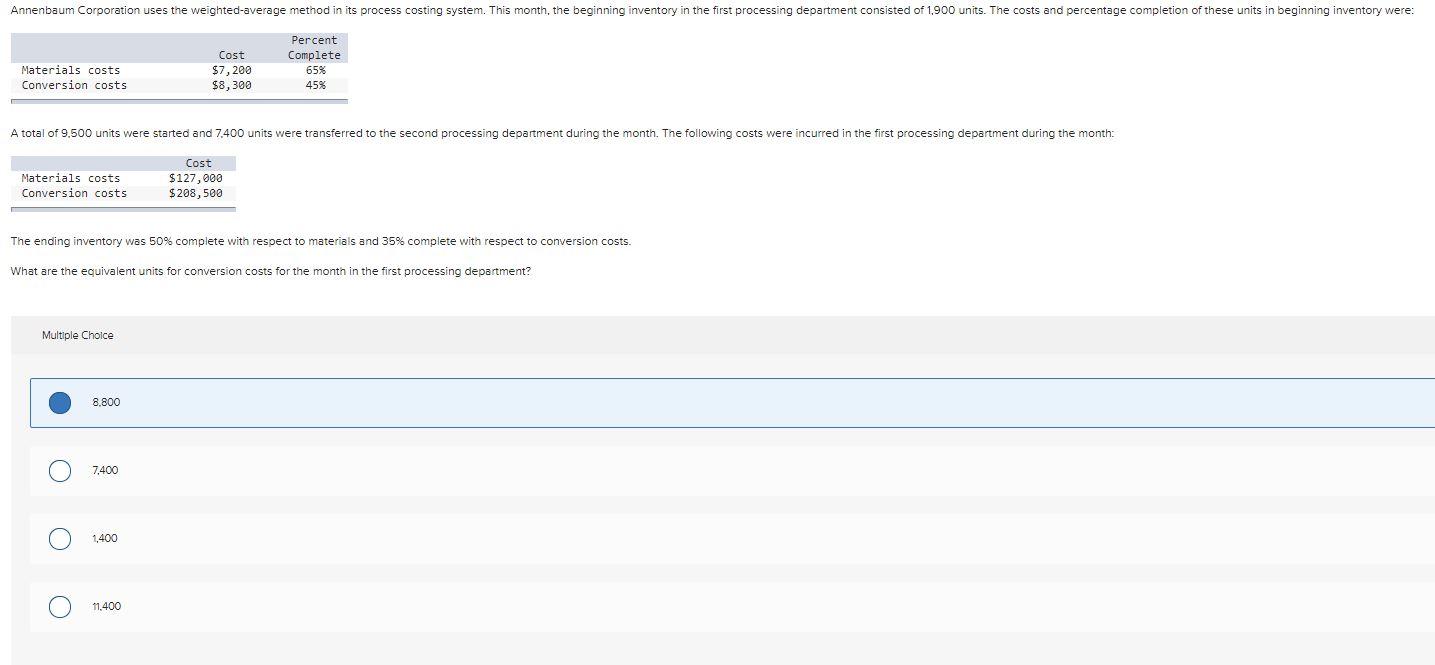Image resolution: width=1435 pixels, height=665 pixels.
Task: Click the $208,500 conversion cost value
Action: click(196, 193)
